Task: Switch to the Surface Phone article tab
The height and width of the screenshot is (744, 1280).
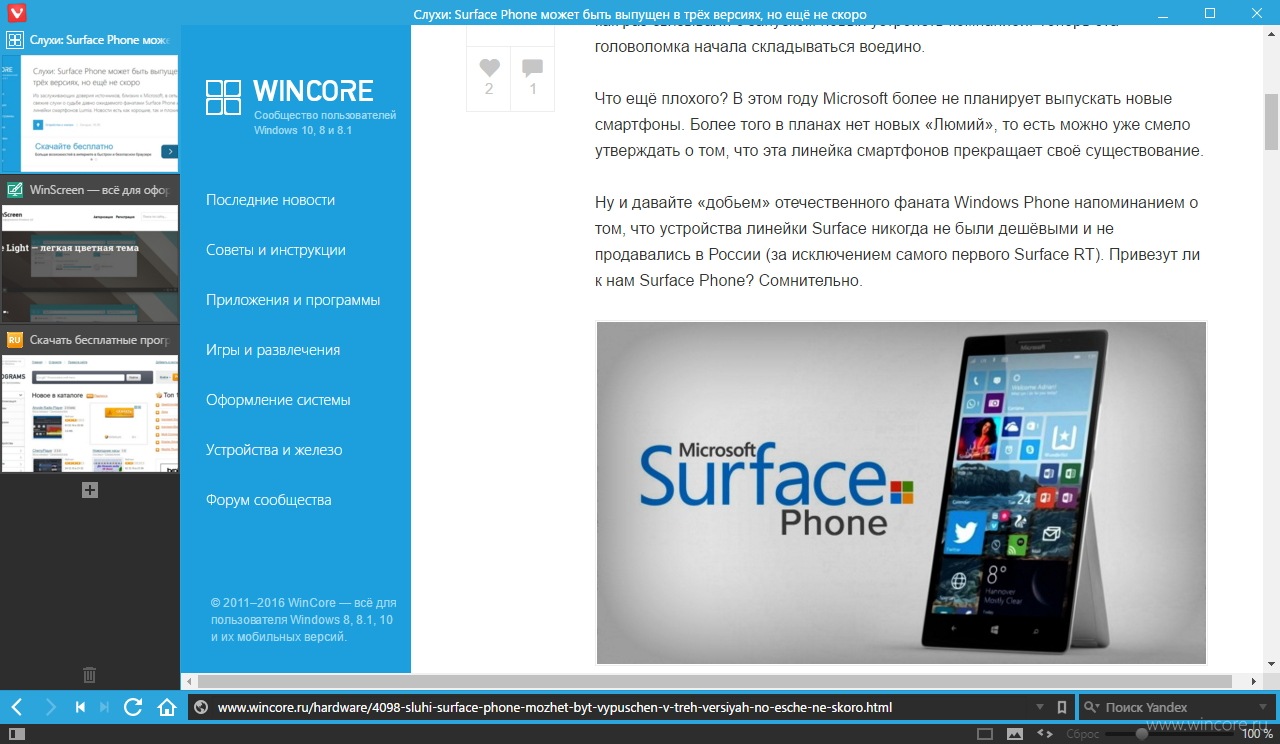Action: click(90, 40)
